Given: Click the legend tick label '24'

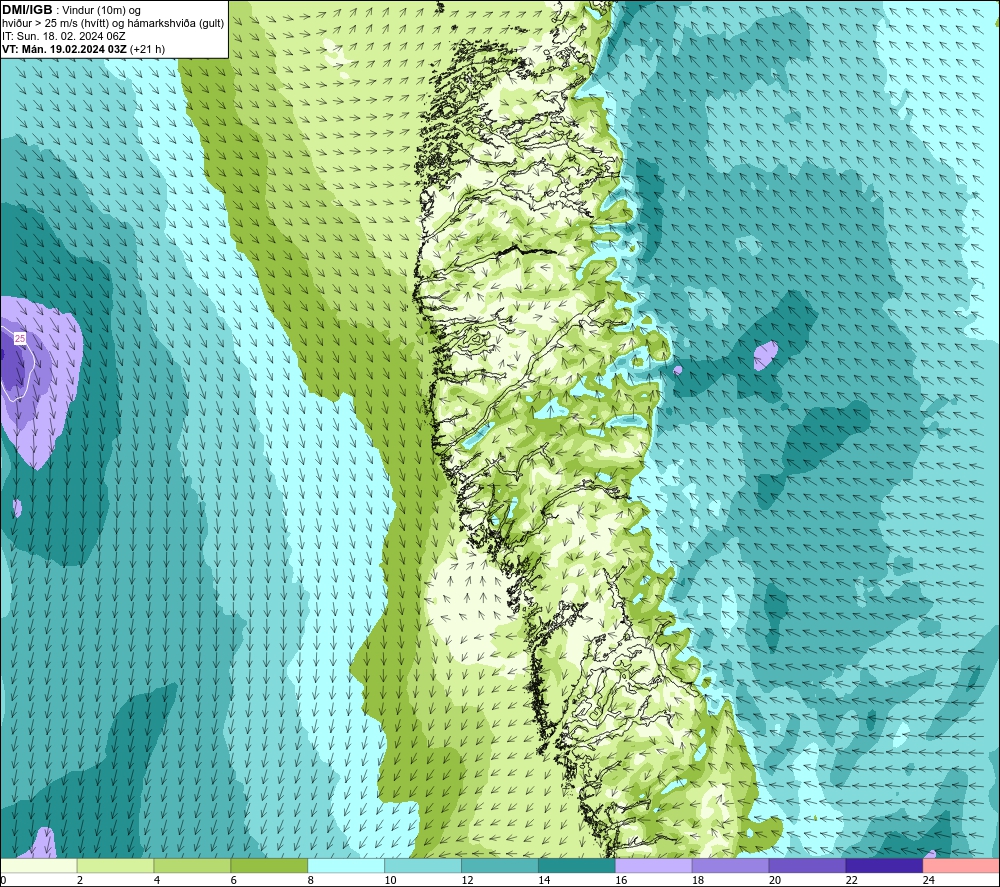Looking at the screenshot, I should [x=929, y=880].
